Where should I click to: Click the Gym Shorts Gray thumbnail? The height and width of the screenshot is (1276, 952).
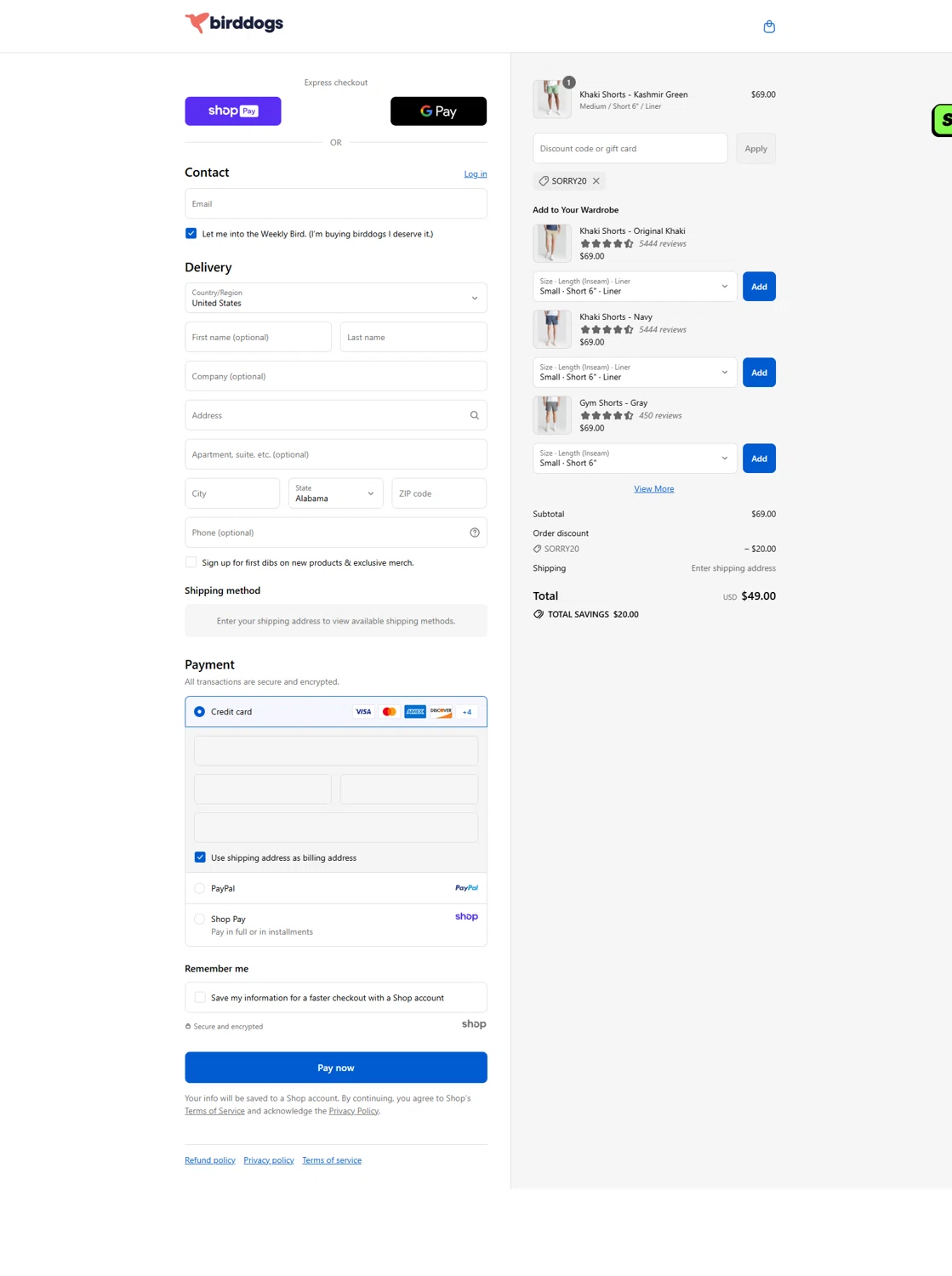(552, 415)
